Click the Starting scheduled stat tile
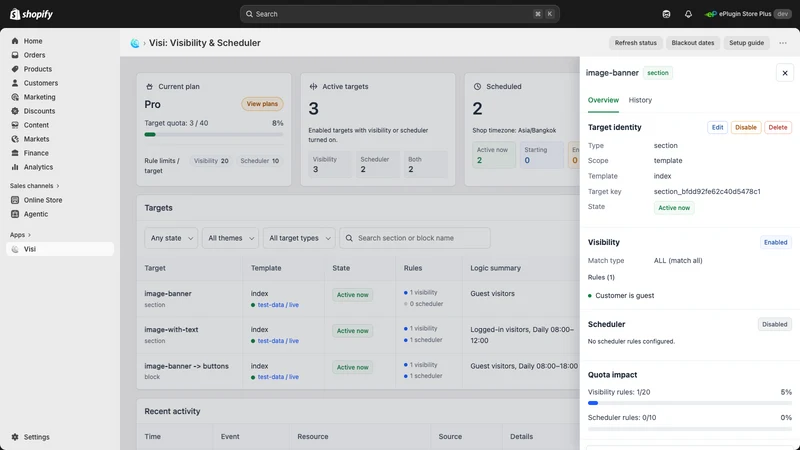 click(541, 155)
